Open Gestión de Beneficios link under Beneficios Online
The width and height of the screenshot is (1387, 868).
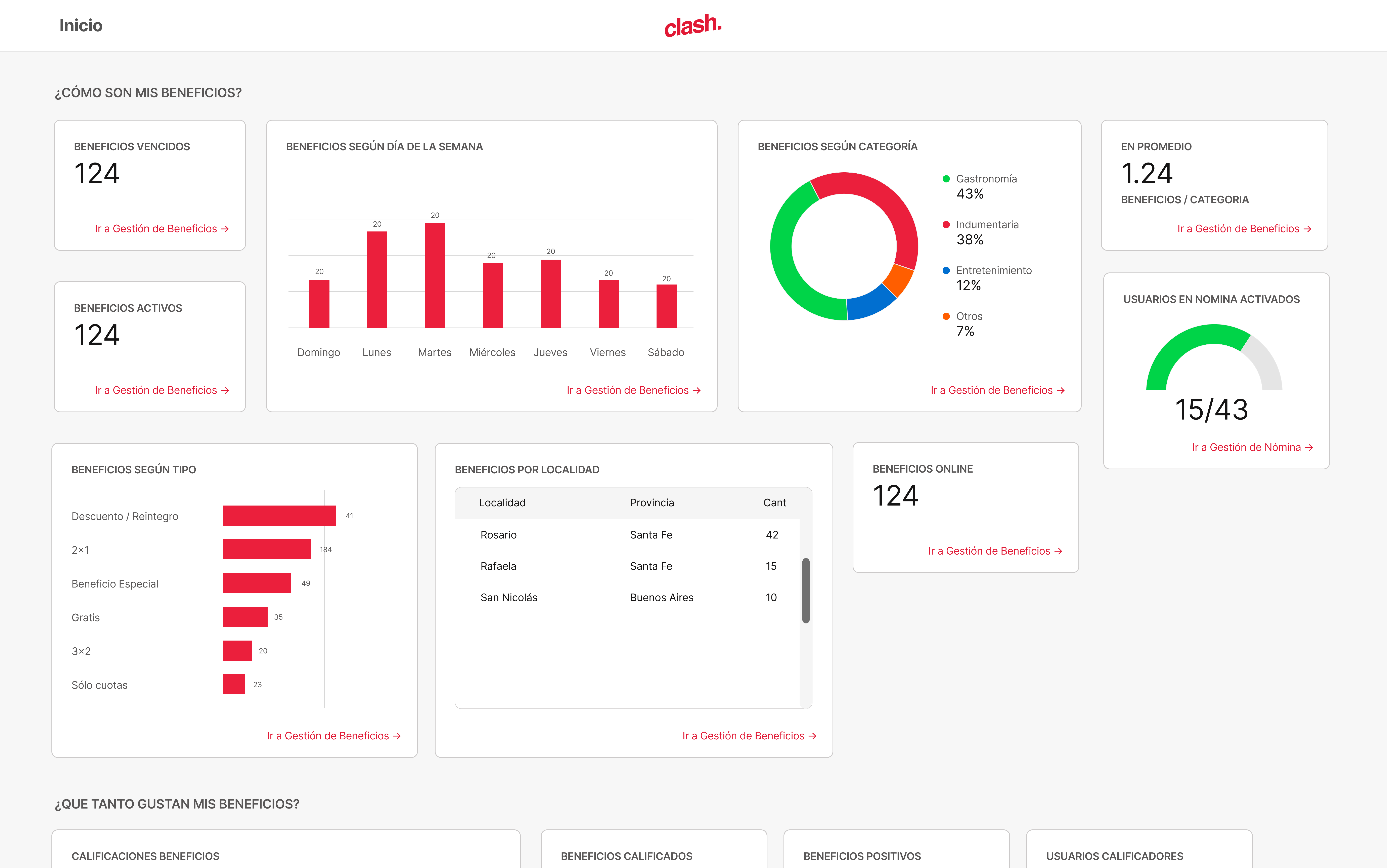(x=995, y=551)
